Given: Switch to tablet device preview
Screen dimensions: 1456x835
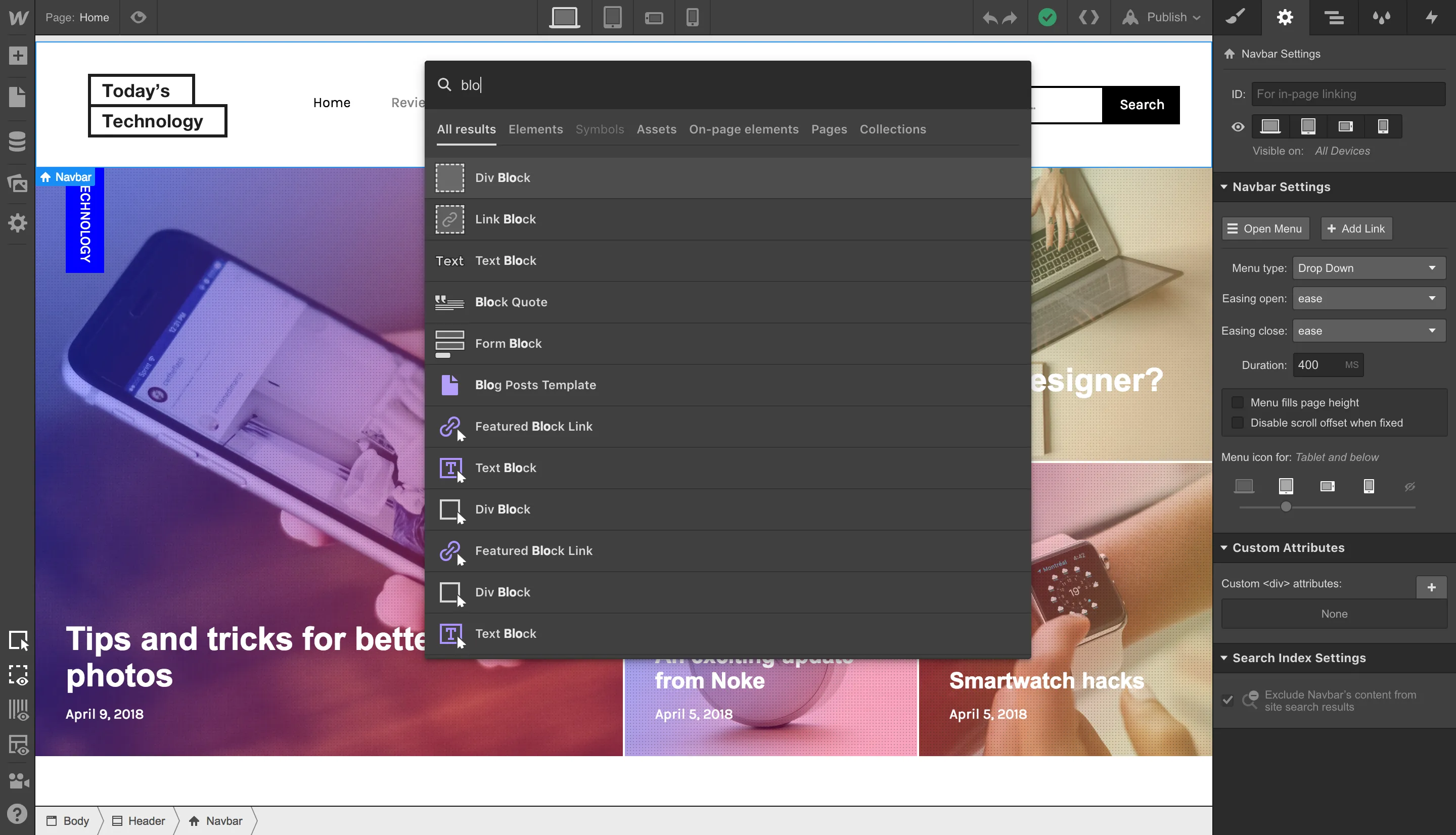Looking at the screenshot, I should pyautogui.click(x=612, y=17).
